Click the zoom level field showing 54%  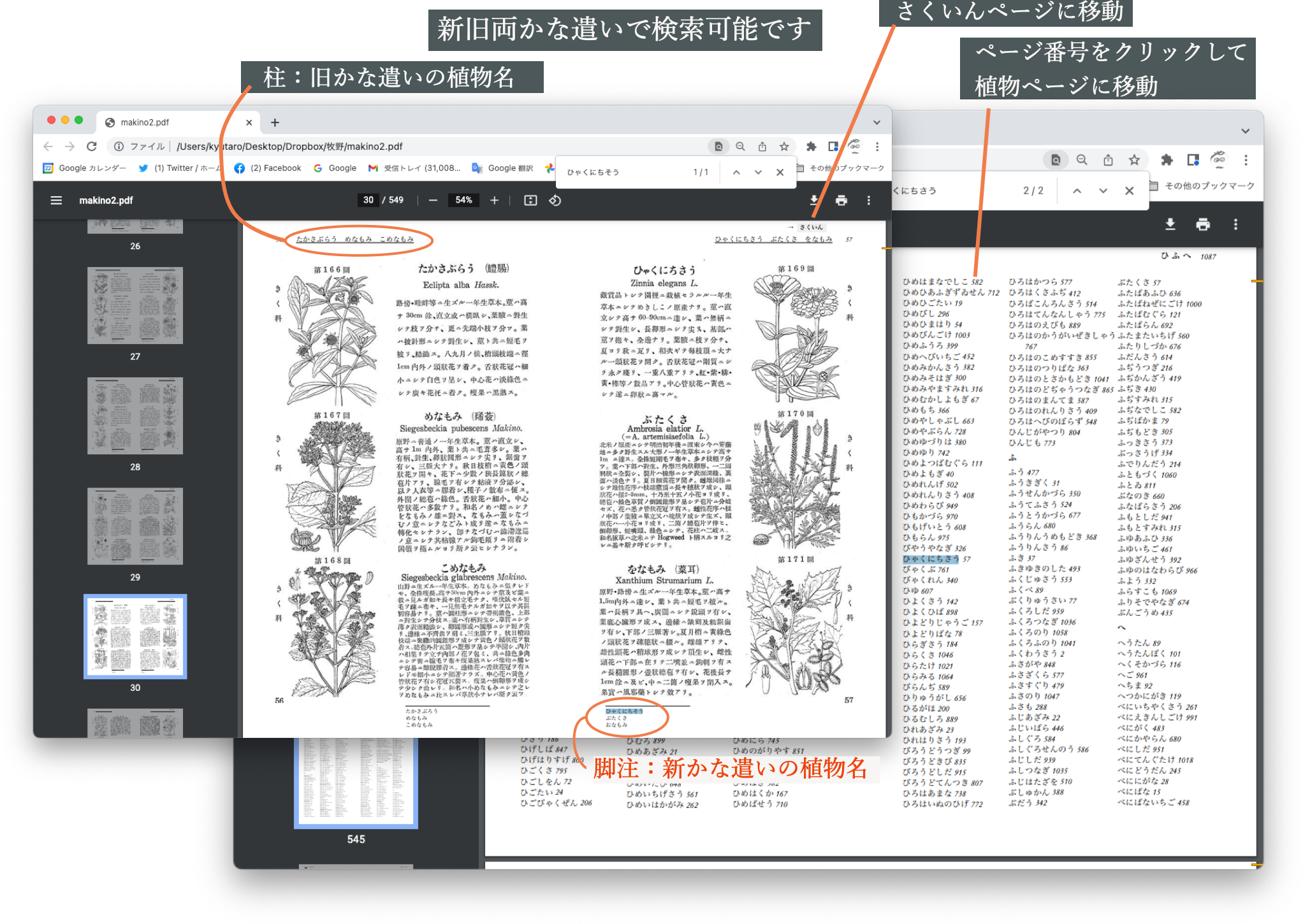(x=463, y=200)
